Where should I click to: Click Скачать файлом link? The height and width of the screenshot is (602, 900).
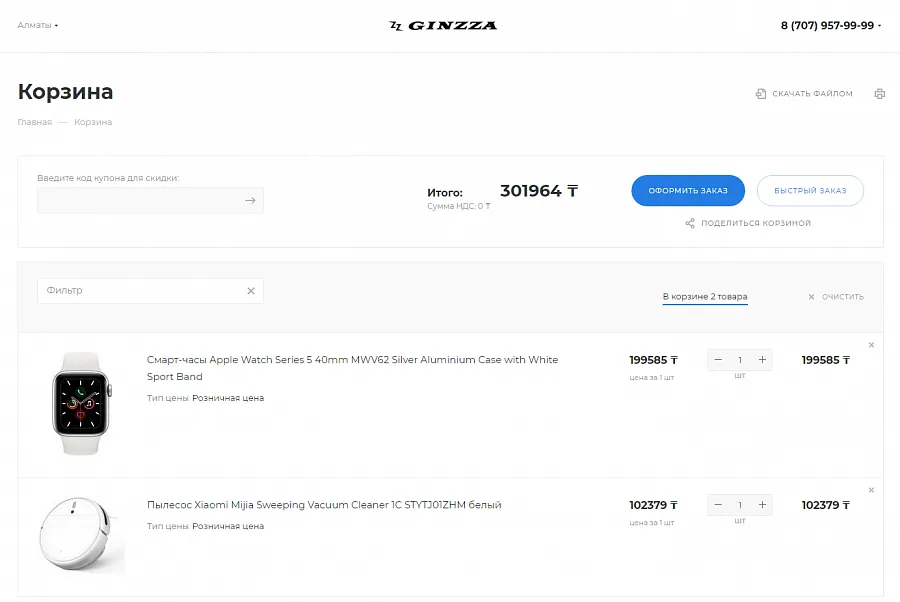coord(812,94)
